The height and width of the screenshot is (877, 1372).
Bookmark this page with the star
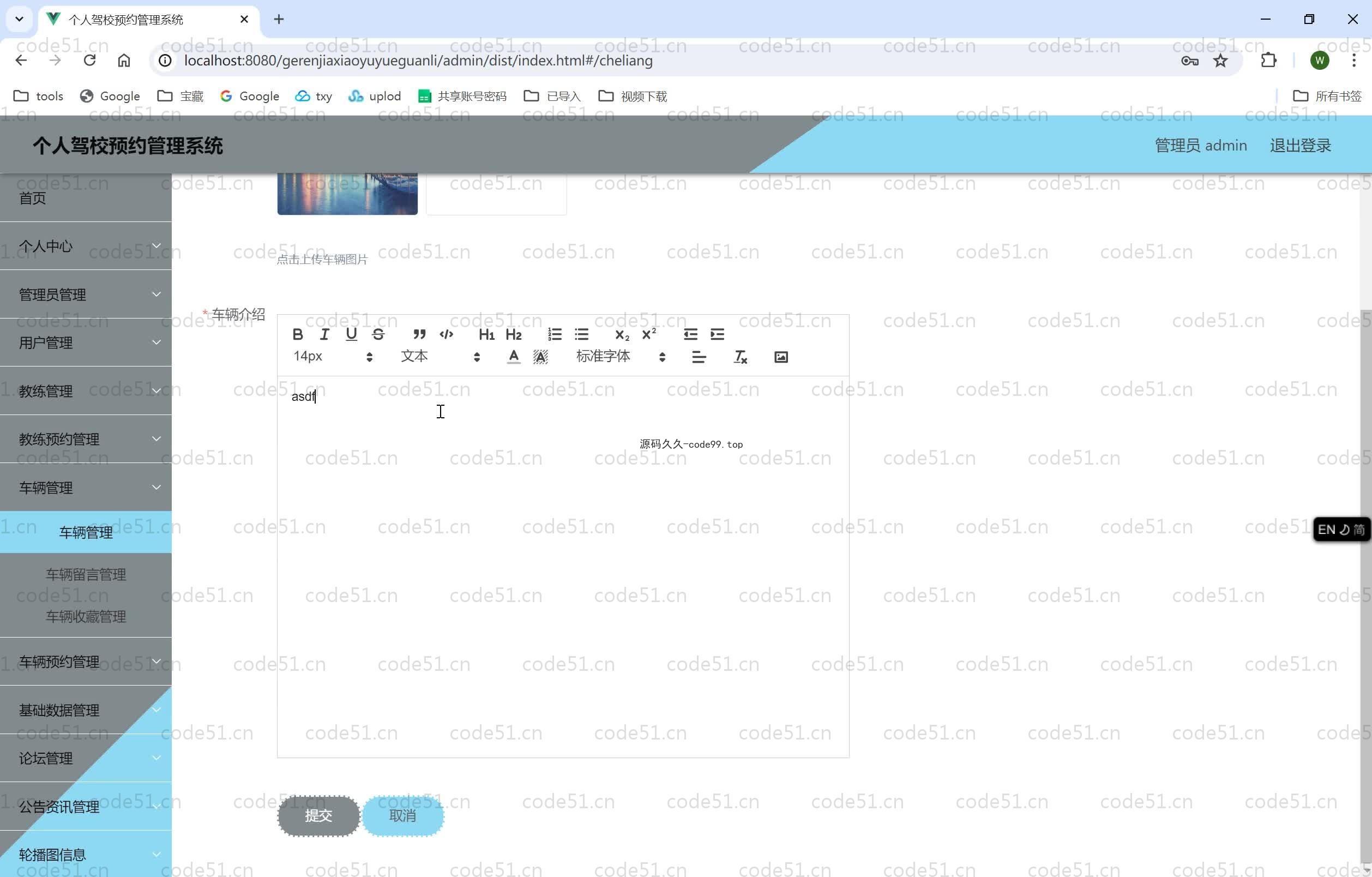point(1220,61)
